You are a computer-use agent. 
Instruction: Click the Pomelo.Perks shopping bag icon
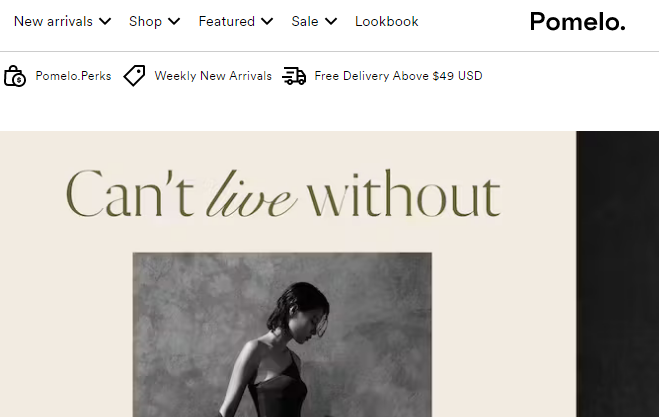[x=15, y=76]
